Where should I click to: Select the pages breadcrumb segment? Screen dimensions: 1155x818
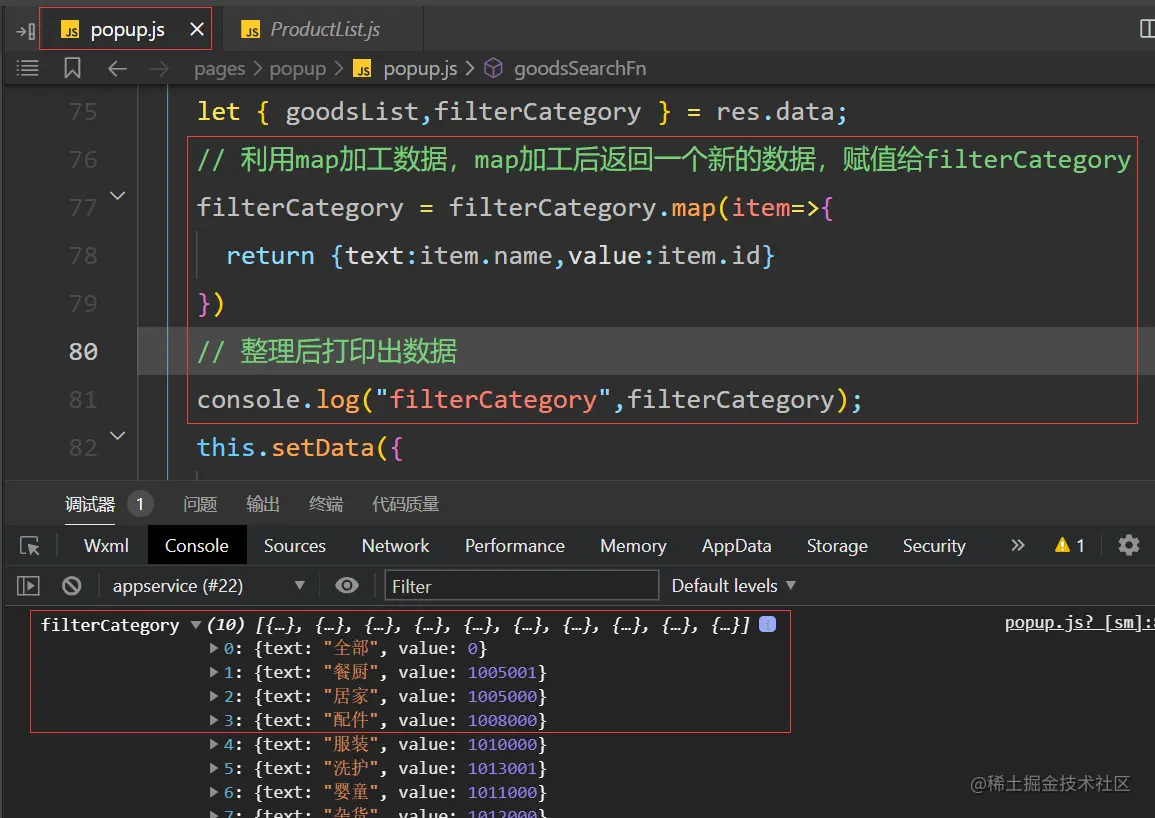click(x=220, y=69)
